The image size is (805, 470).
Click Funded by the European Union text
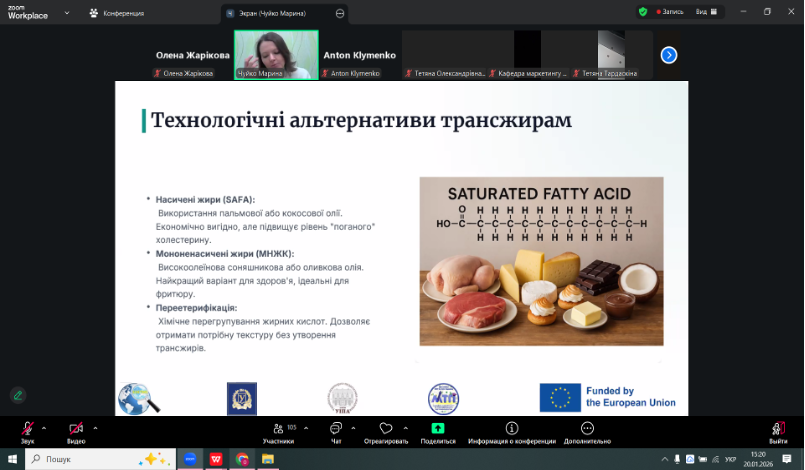(x=630, y=397)
